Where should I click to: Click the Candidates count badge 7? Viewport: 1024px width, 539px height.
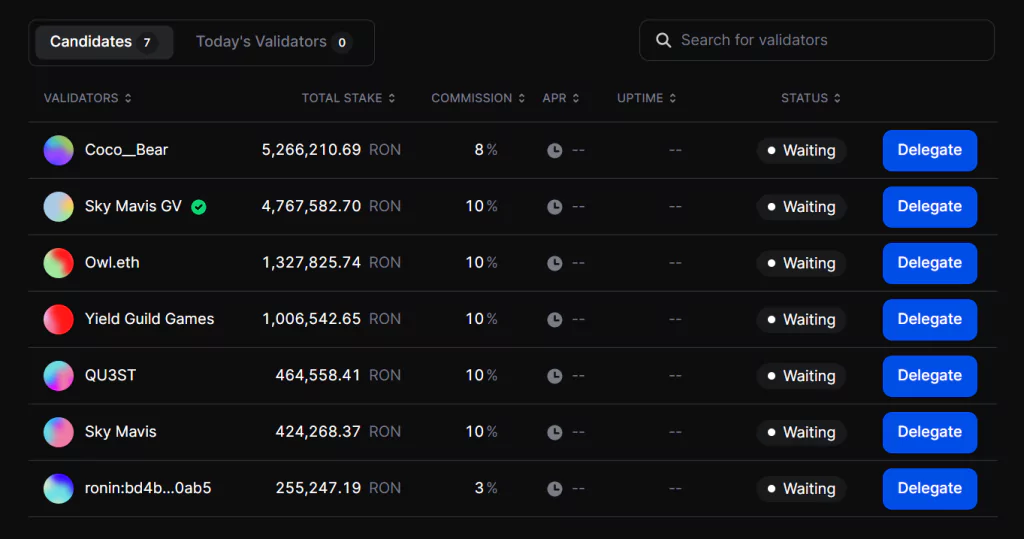pos(147,43)
